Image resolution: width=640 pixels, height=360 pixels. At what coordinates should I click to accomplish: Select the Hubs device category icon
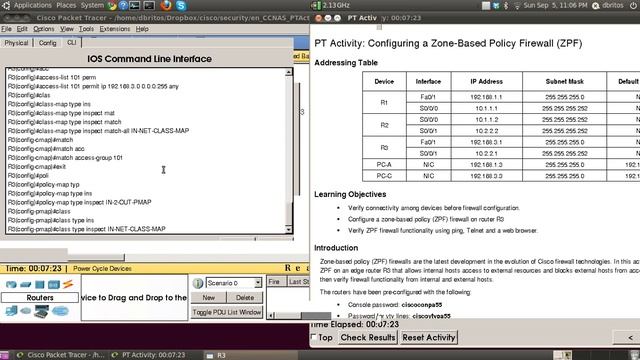40,284
